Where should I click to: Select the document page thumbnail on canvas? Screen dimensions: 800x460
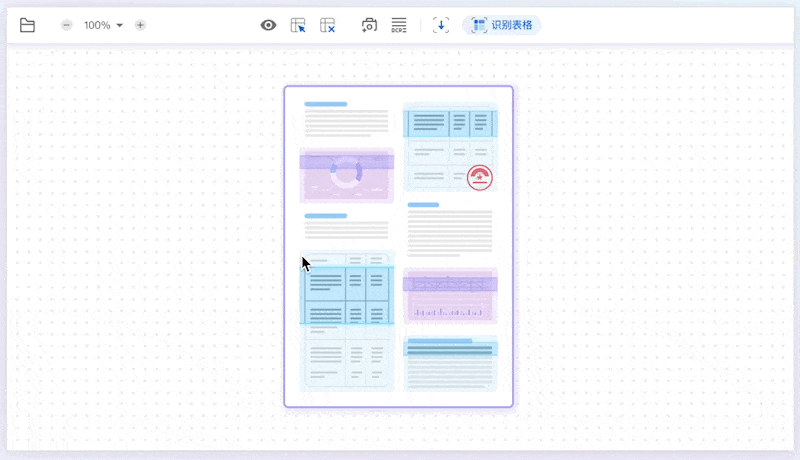tap(398, 246)
